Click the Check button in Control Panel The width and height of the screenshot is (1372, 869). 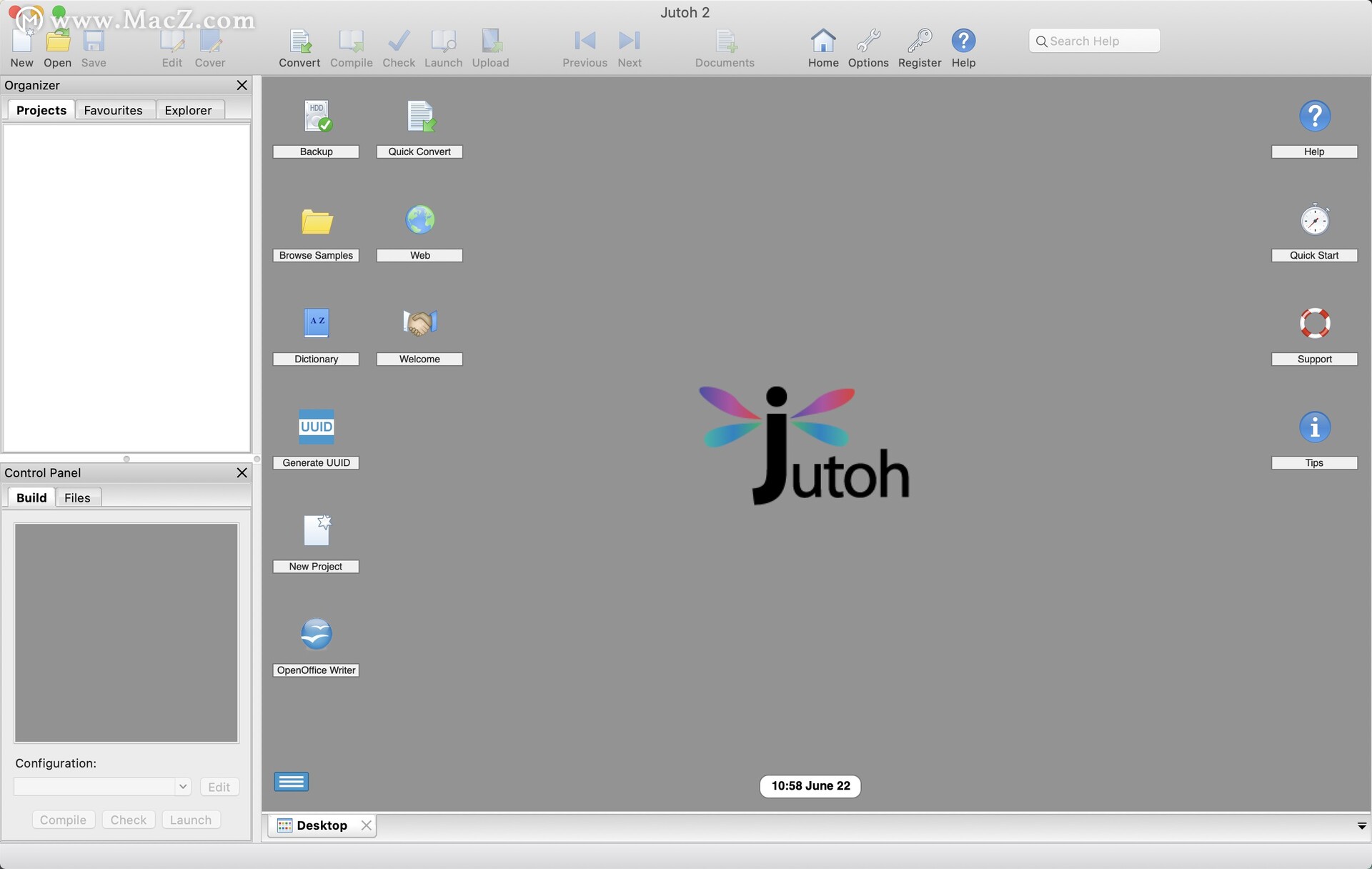[129, 820]
